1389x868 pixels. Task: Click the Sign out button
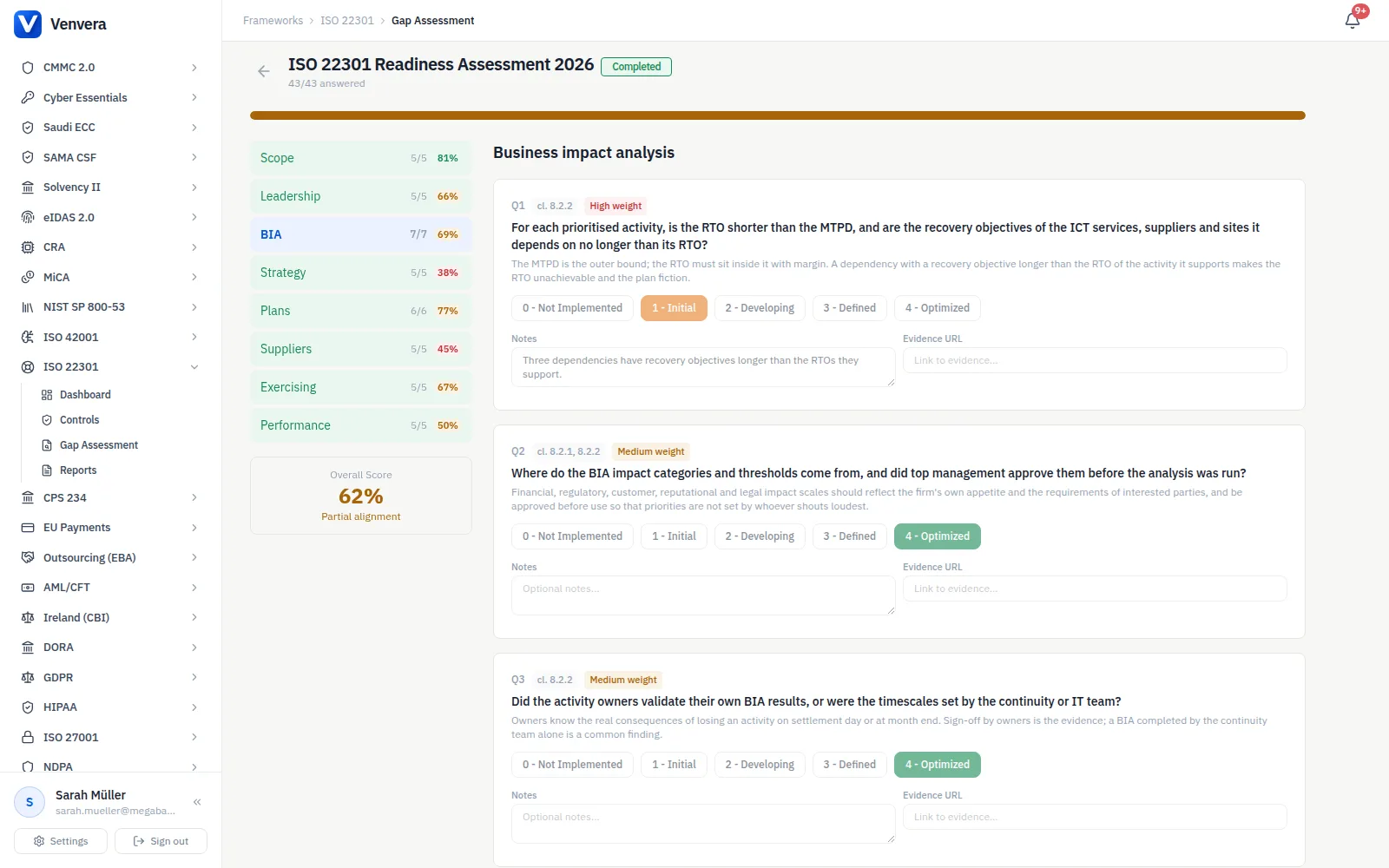[x=161, y=841]
